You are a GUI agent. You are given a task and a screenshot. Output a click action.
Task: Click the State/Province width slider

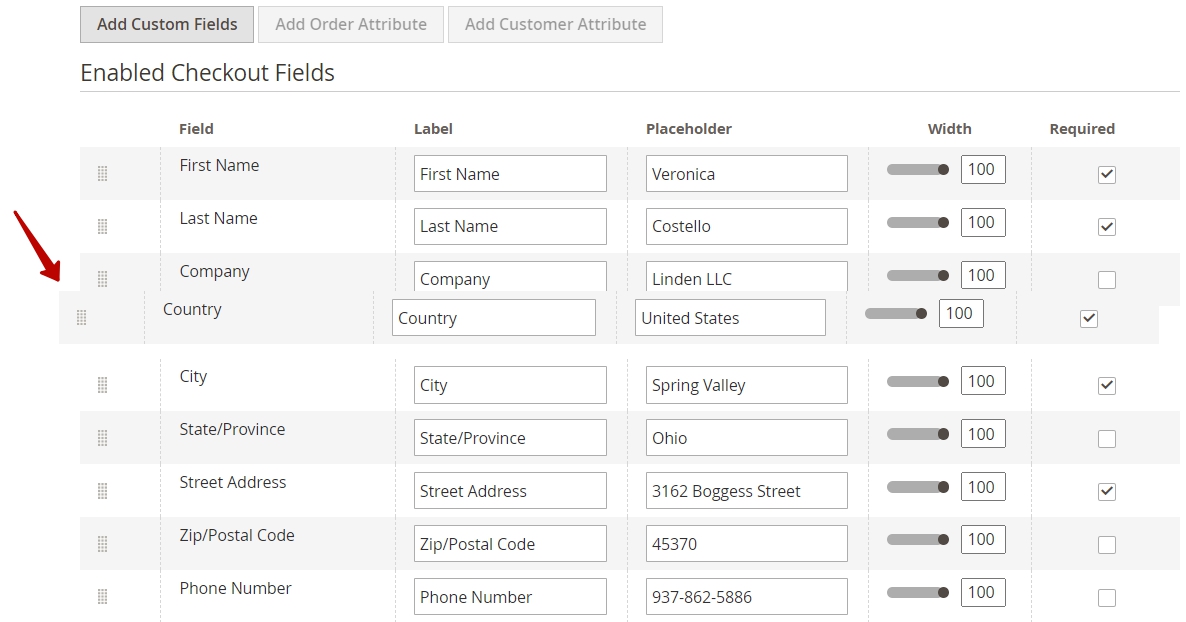click(x=917, y=434)
